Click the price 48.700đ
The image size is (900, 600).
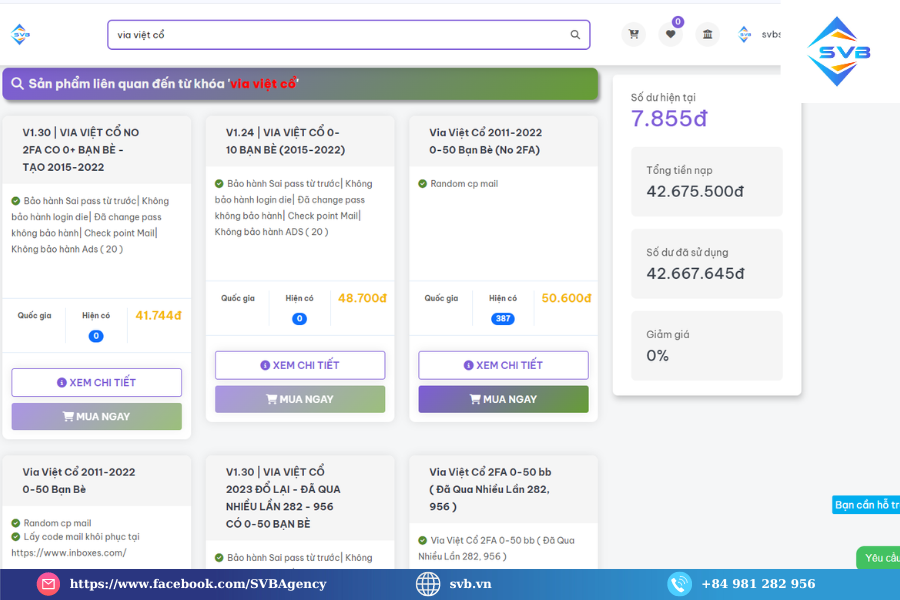362,298
